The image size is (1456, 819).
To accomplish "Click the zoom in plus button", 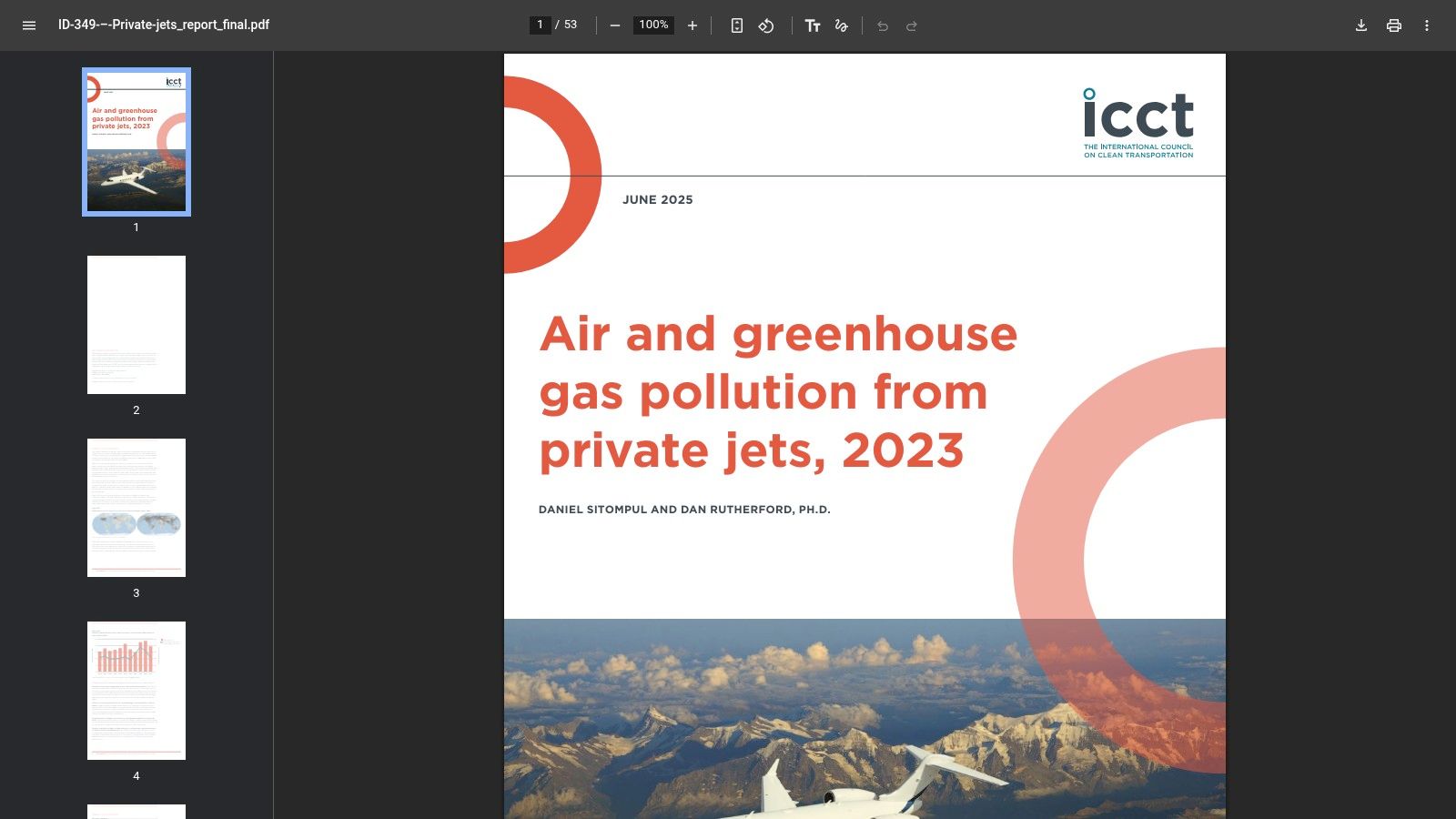I will pyautogui.click(x=693, y=25).
